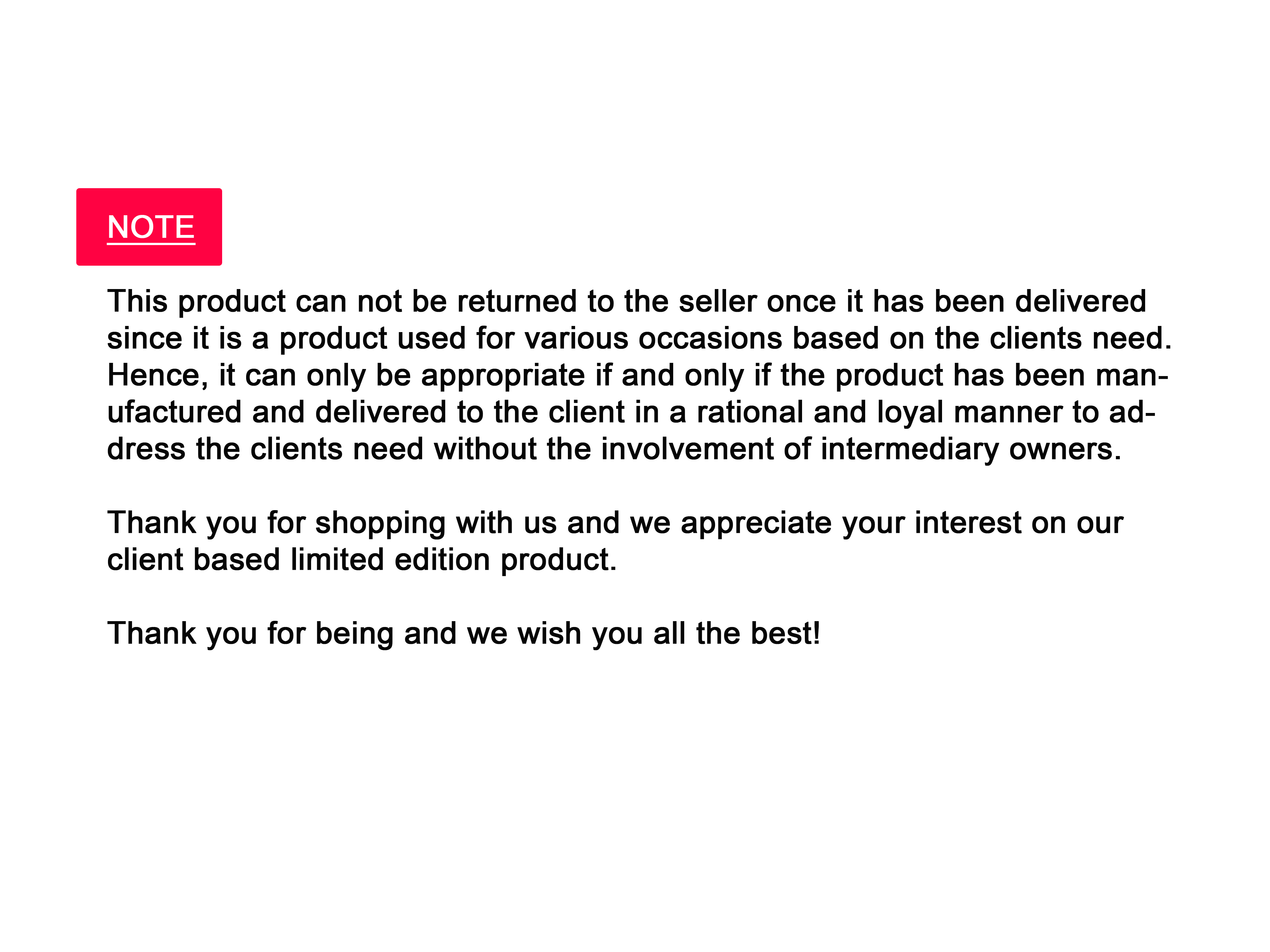Click the word "This" starting the first paragraph
Viewport: 1270px width, 952px height.
(137, 301)
